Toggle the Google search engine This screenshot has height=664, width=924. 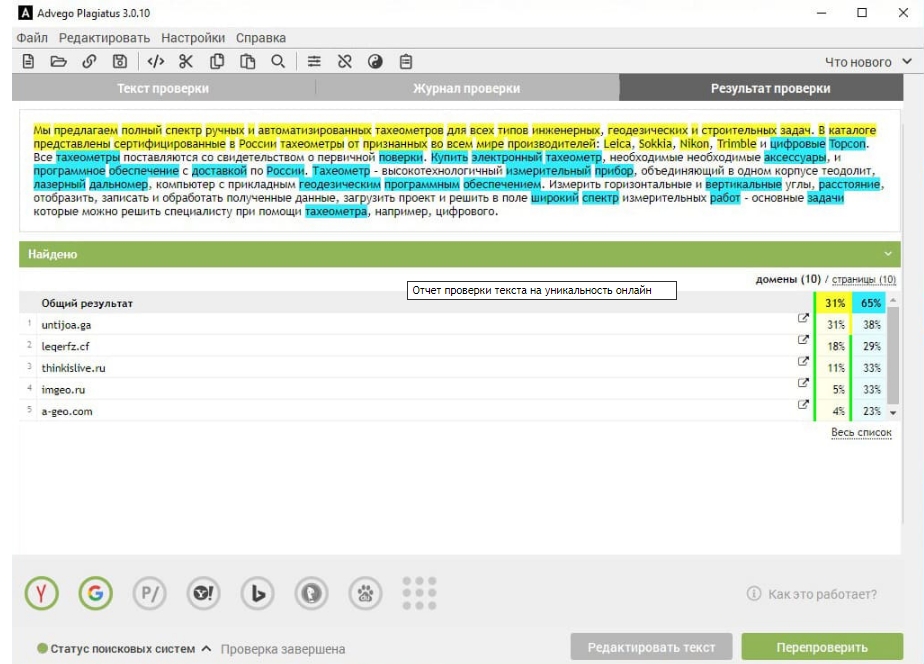(x=95, y=593)
